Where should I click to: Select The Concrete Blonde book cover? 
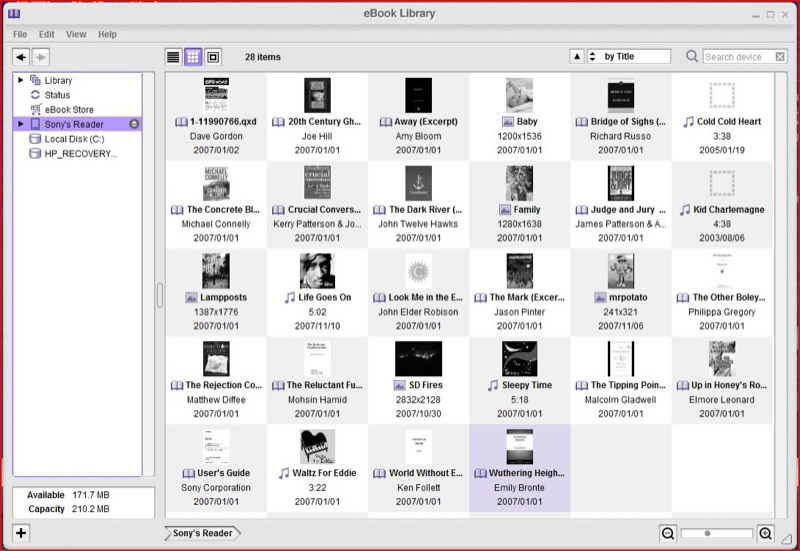(x=216, y=183)
